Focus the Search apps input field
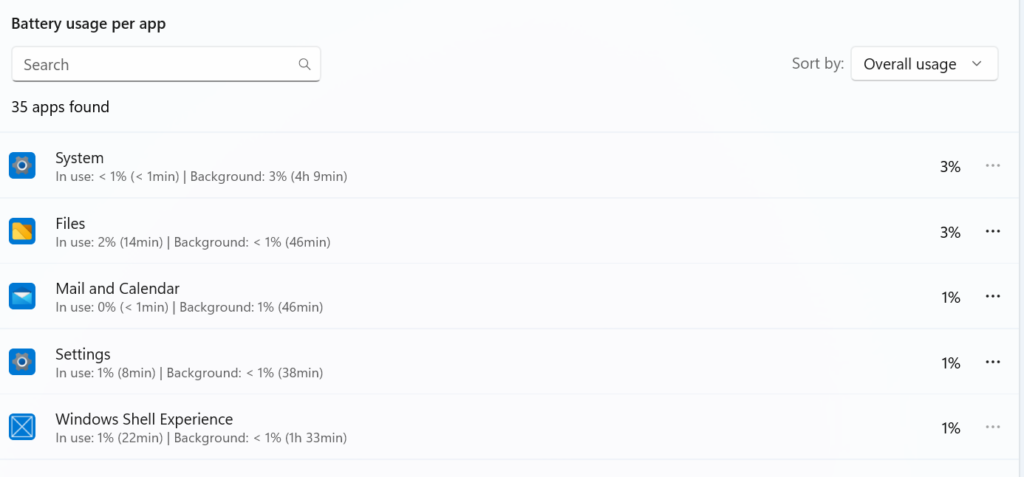1024x477 pixels. (166, 64)
